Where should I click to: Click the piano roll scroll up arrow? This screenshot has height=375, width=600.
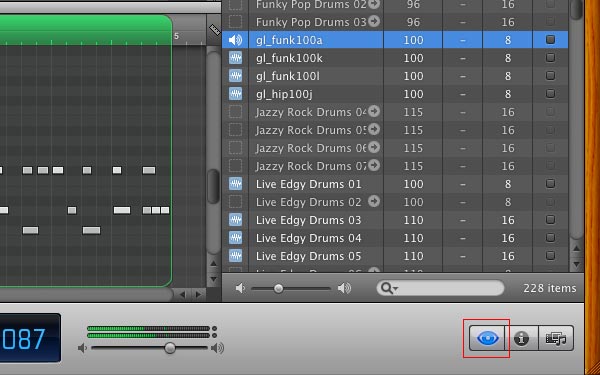[214, 263]
